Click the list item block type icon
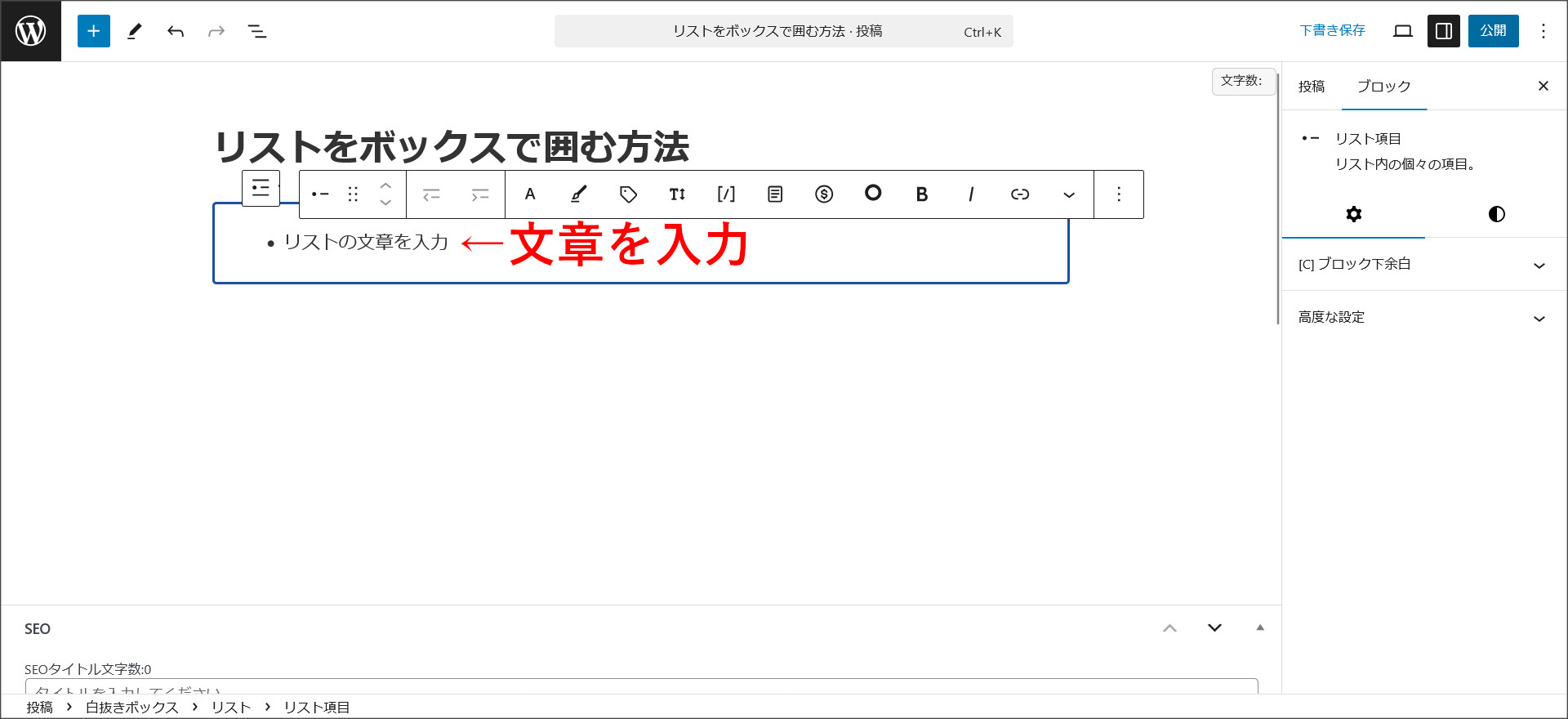1568x719 pixels. (x=320, y=194)
